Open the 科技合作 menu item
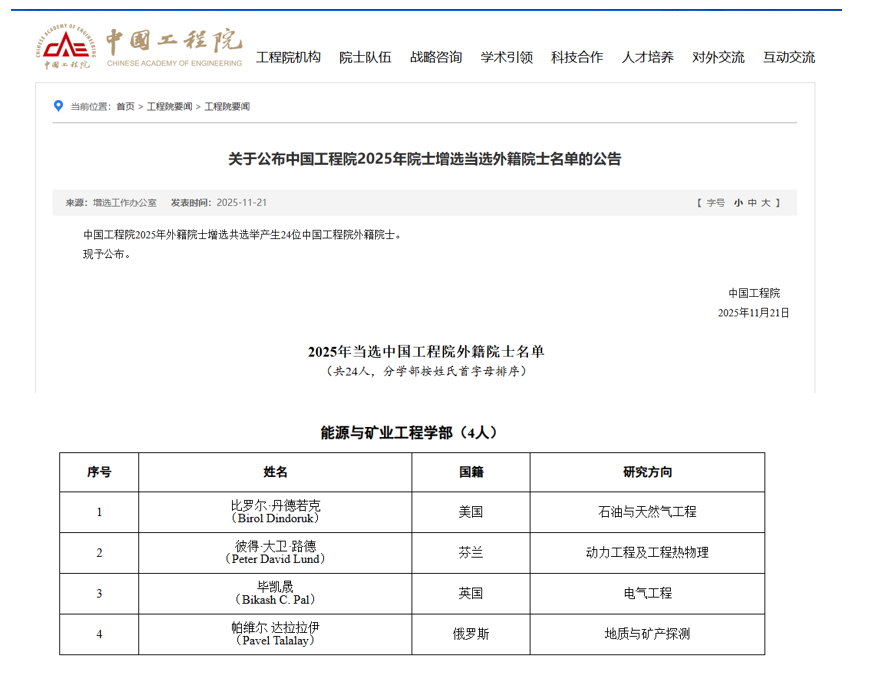The width and height of the screenshot is (873, 693). (577, 57)
